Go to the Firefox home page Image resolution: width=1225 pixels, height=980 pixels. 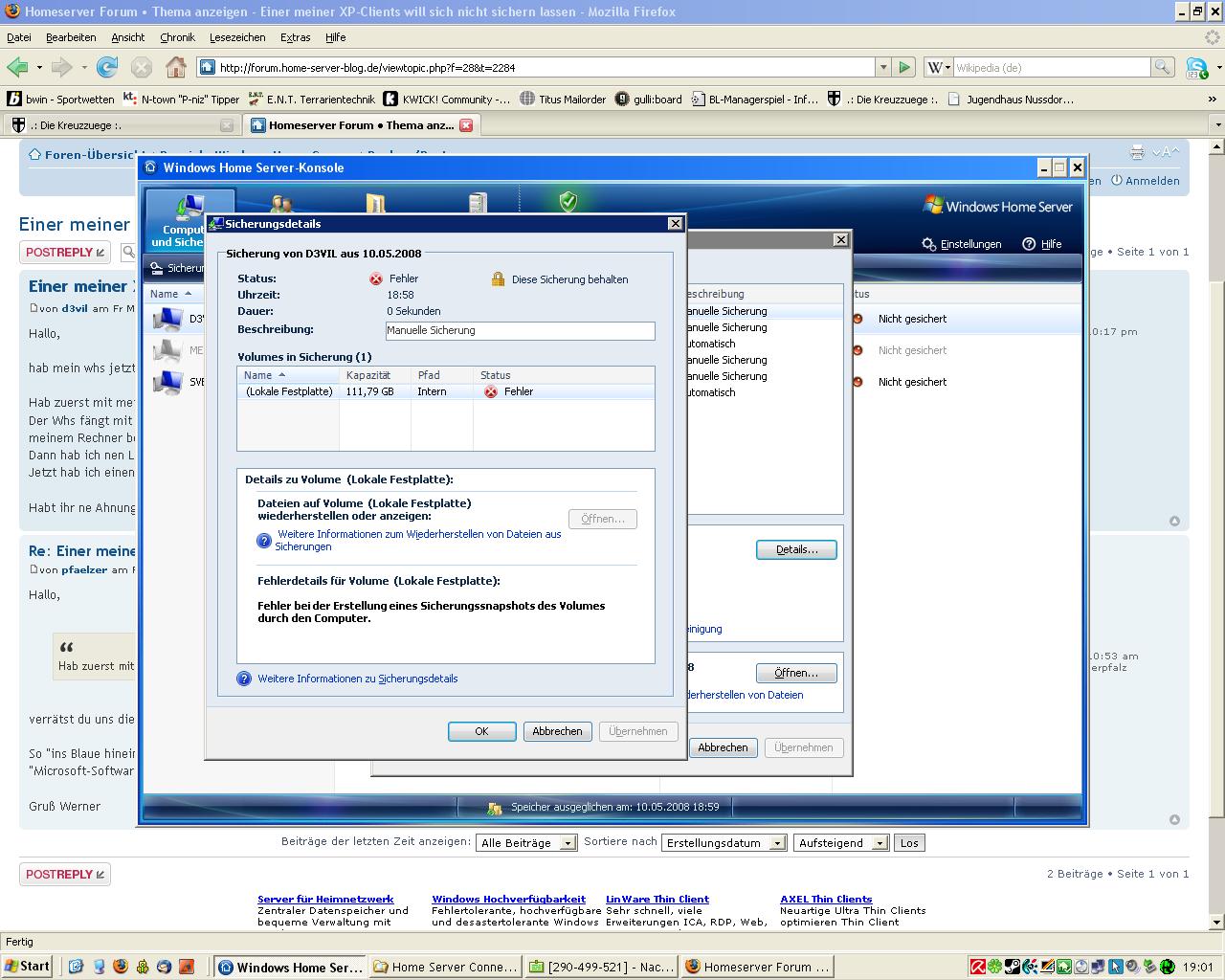click(x=176, y=67)
